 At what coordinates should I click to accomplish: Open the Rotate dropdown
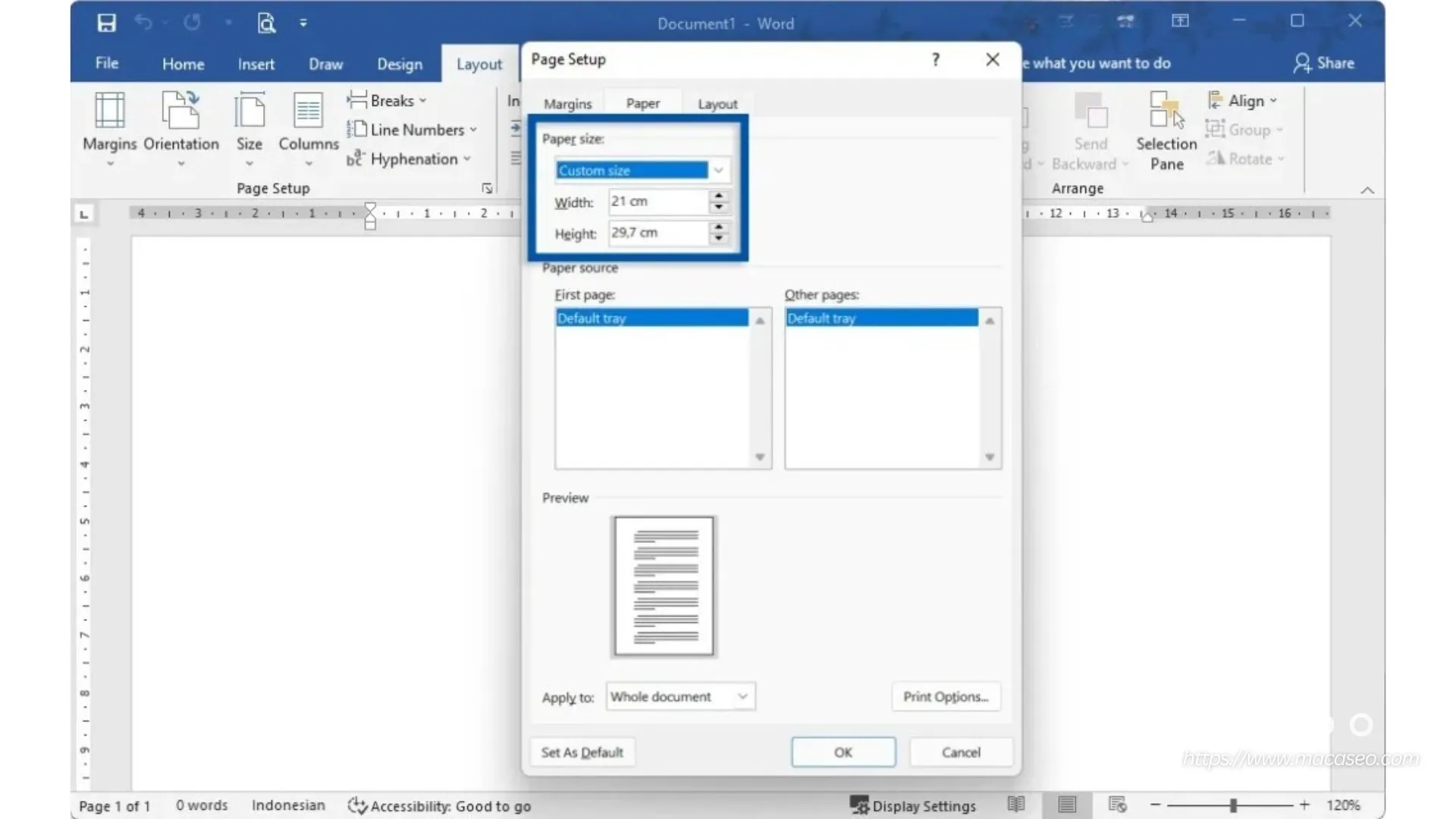pyautogui.click(x=1245, y=158)
